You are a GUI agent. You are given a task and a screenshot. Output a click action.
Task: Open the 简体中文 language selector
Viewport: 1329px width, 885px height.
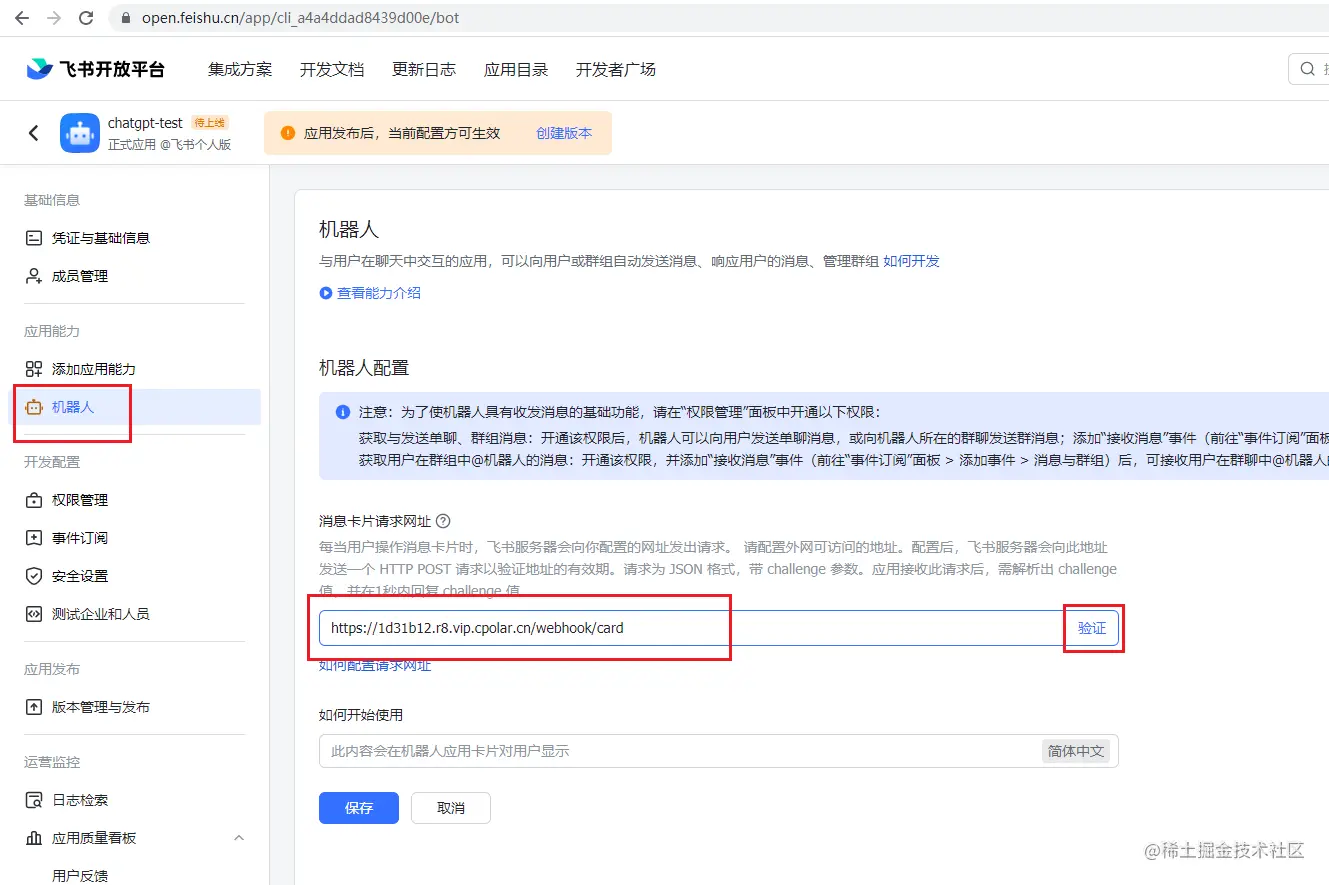click(x=1076, y=751)
